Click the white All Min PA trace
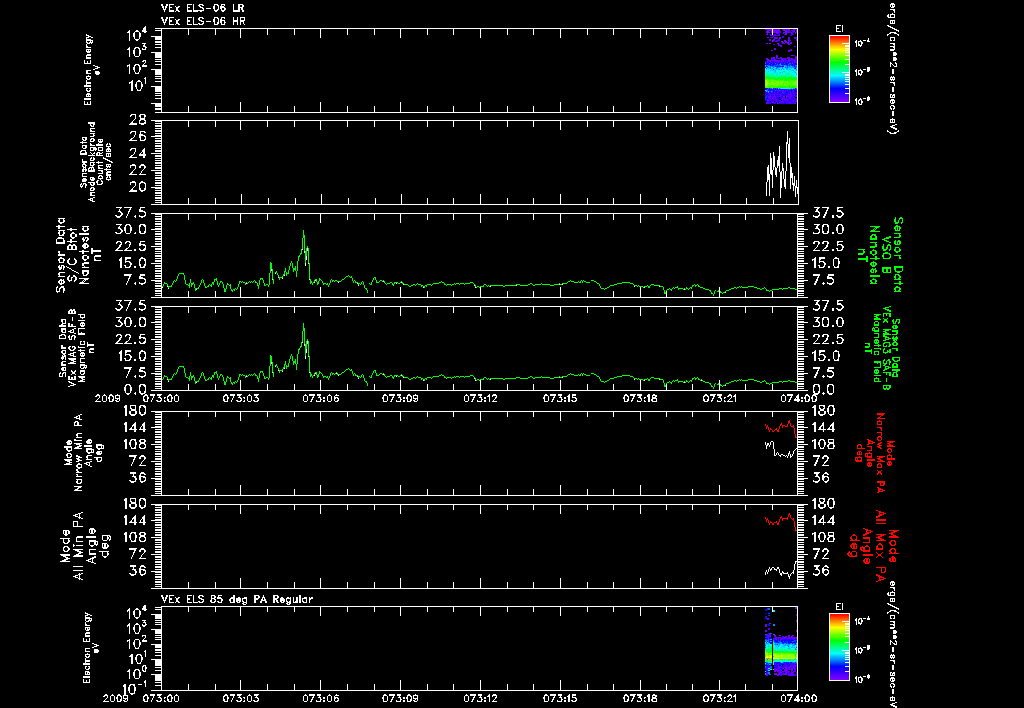The width and height of the screenshot is (1024, 708). [780, 571]
